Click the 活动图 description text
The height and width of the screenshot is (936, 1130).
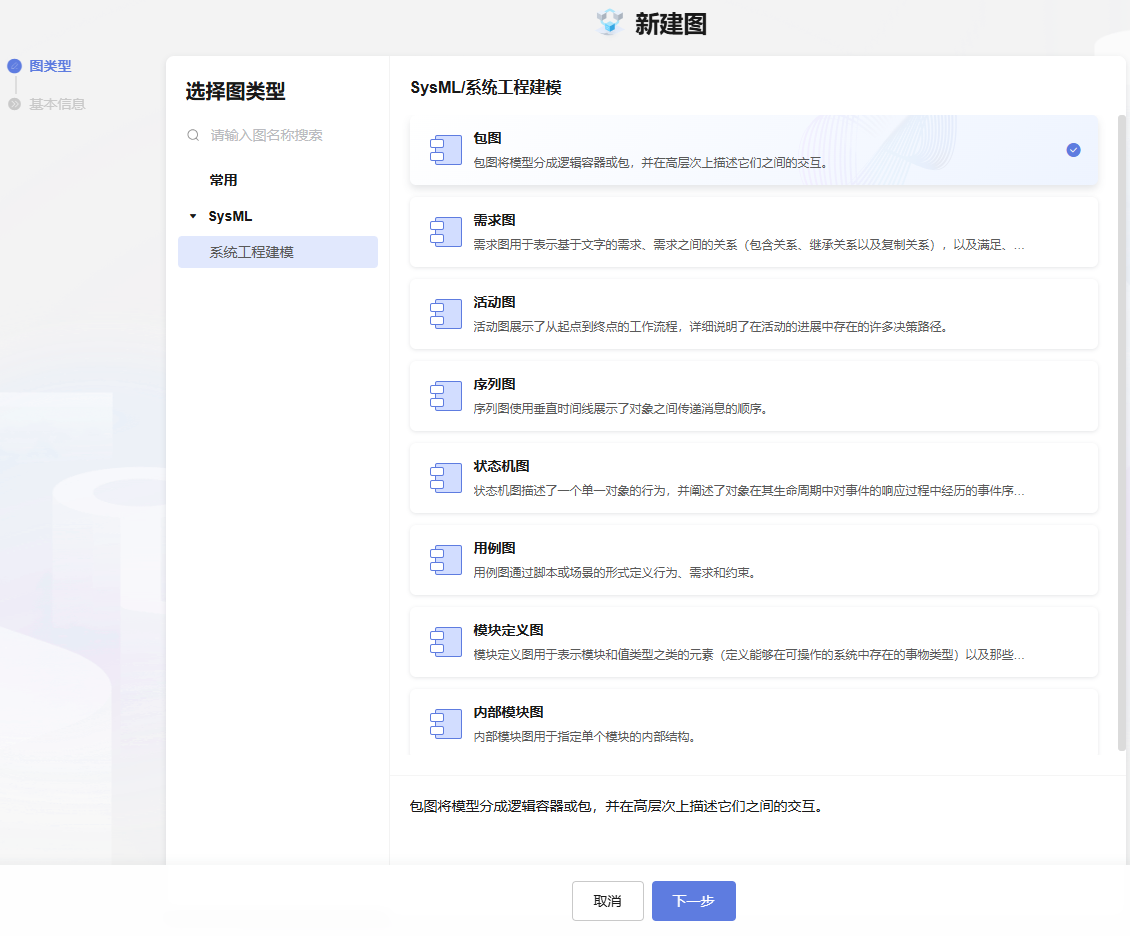click(711, 327)
